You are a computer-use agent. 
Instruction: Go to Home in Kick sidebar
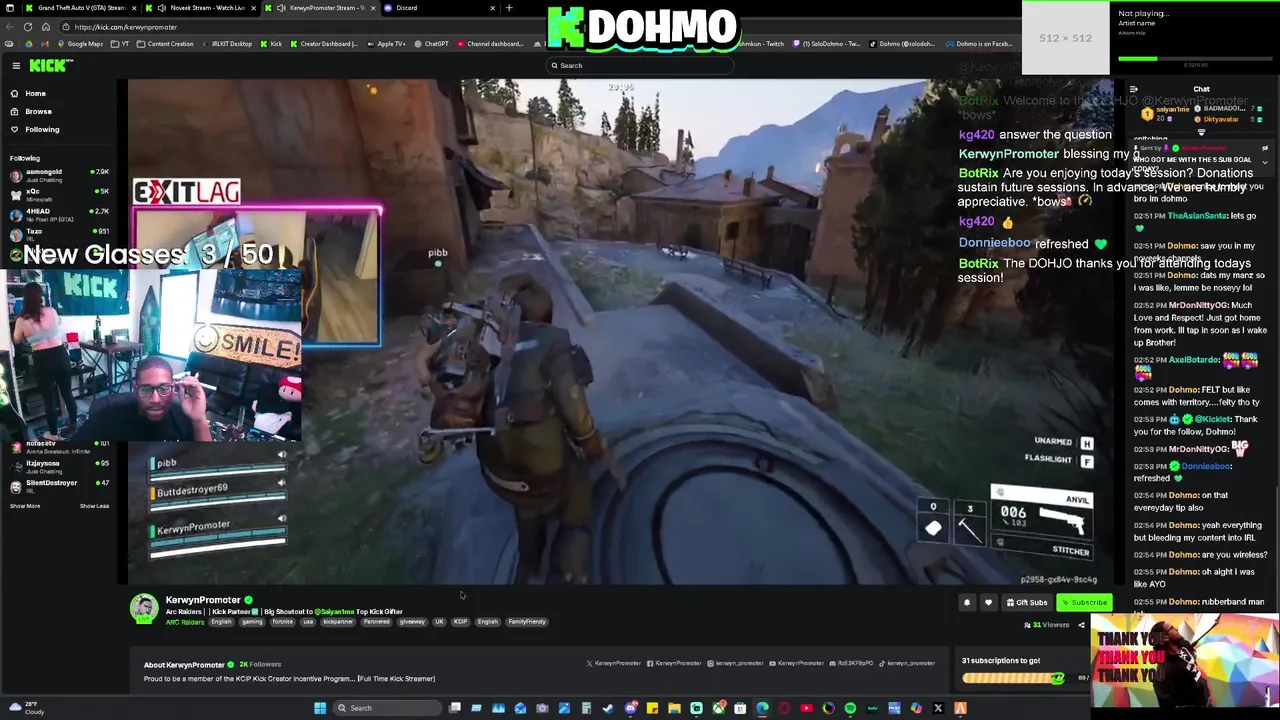coord(35,93)
